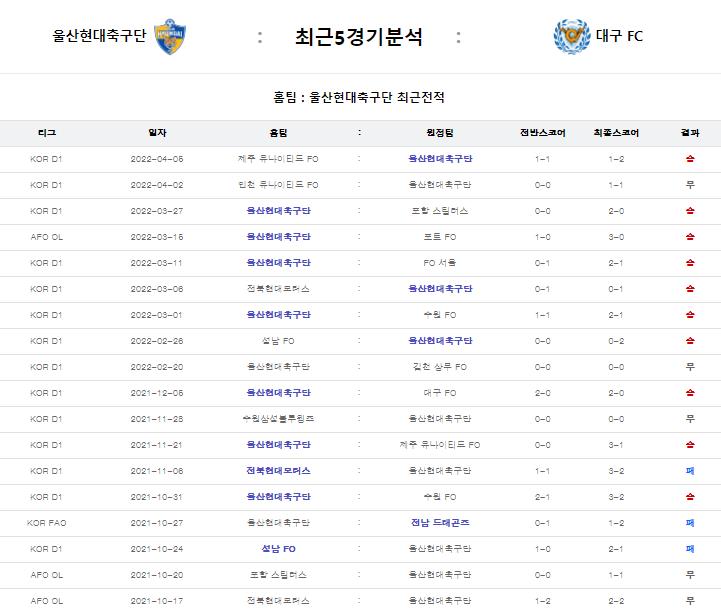Select the date cell 2022-04-02

157,185
